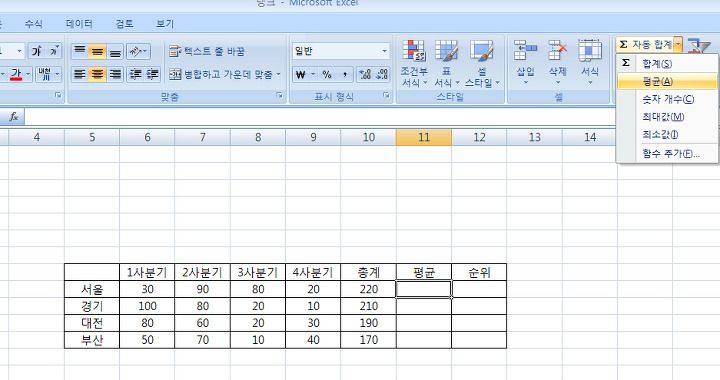Image resolution: width=720 pixels, height=380 pixels.
Task: Apply percent style format
Action: tap(327, 74)
